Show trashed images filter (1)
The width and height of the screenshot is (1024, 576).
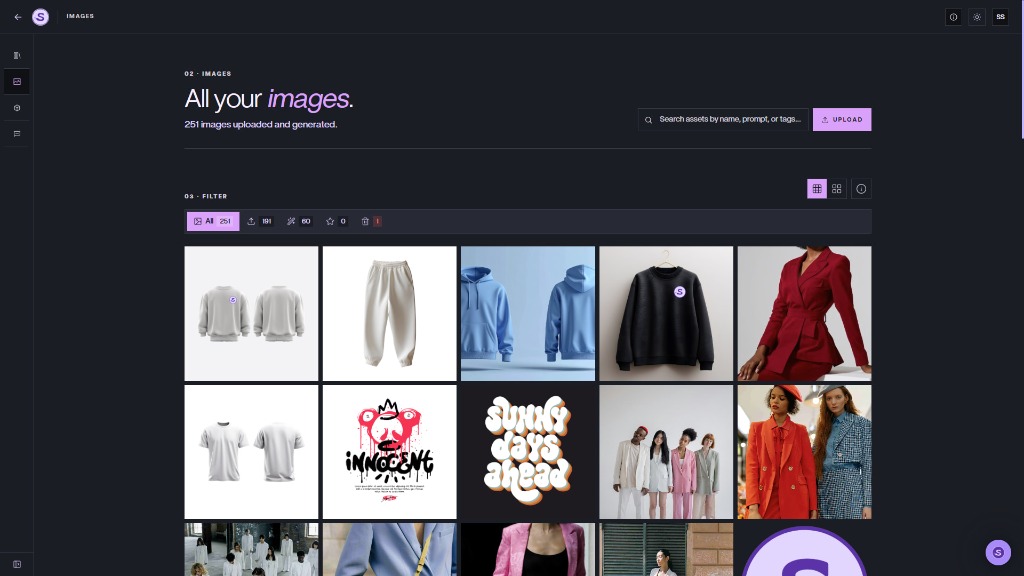click(371, 221)
